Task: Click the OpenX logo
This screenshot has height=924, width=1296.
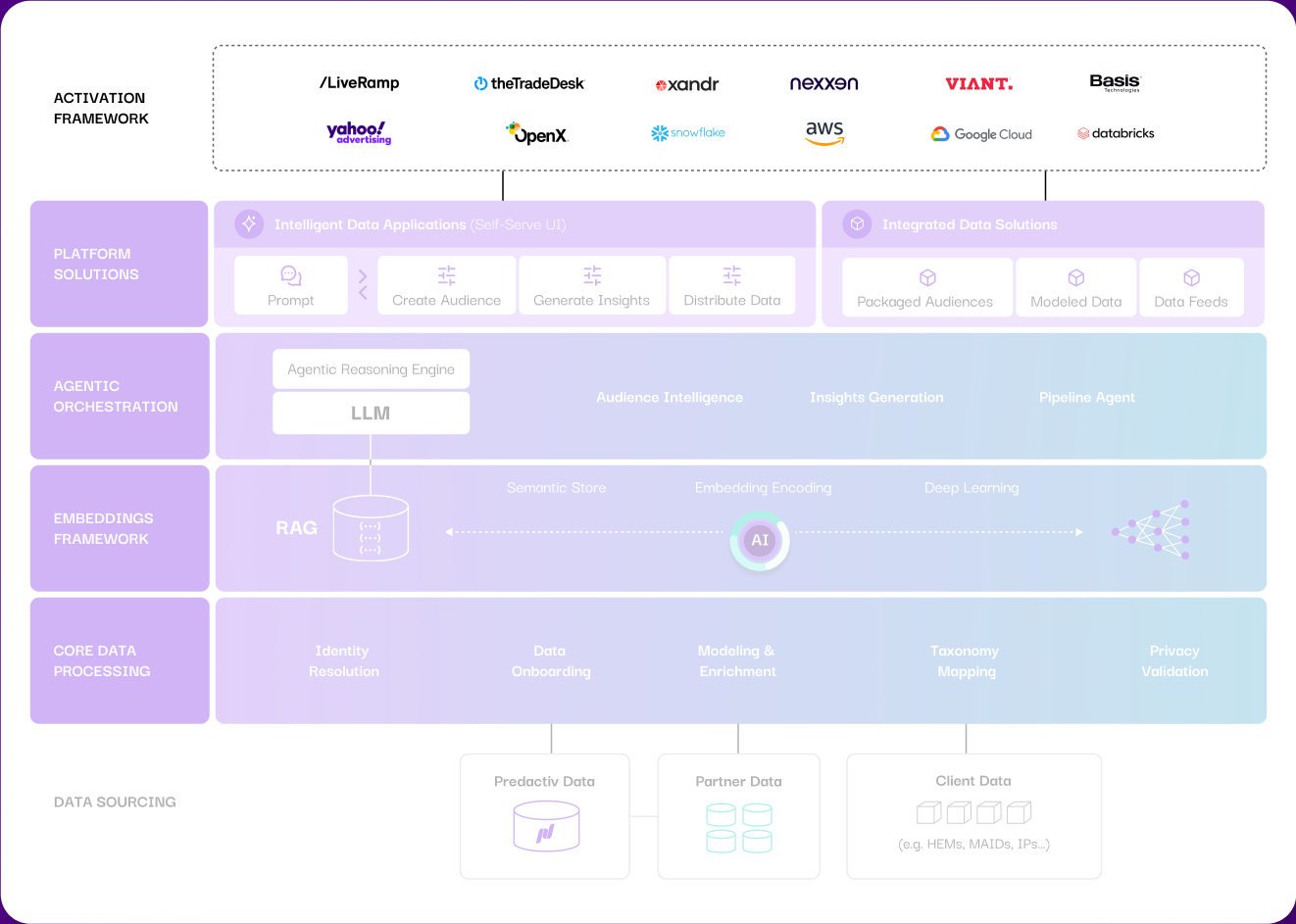Action: pos(537,133)
